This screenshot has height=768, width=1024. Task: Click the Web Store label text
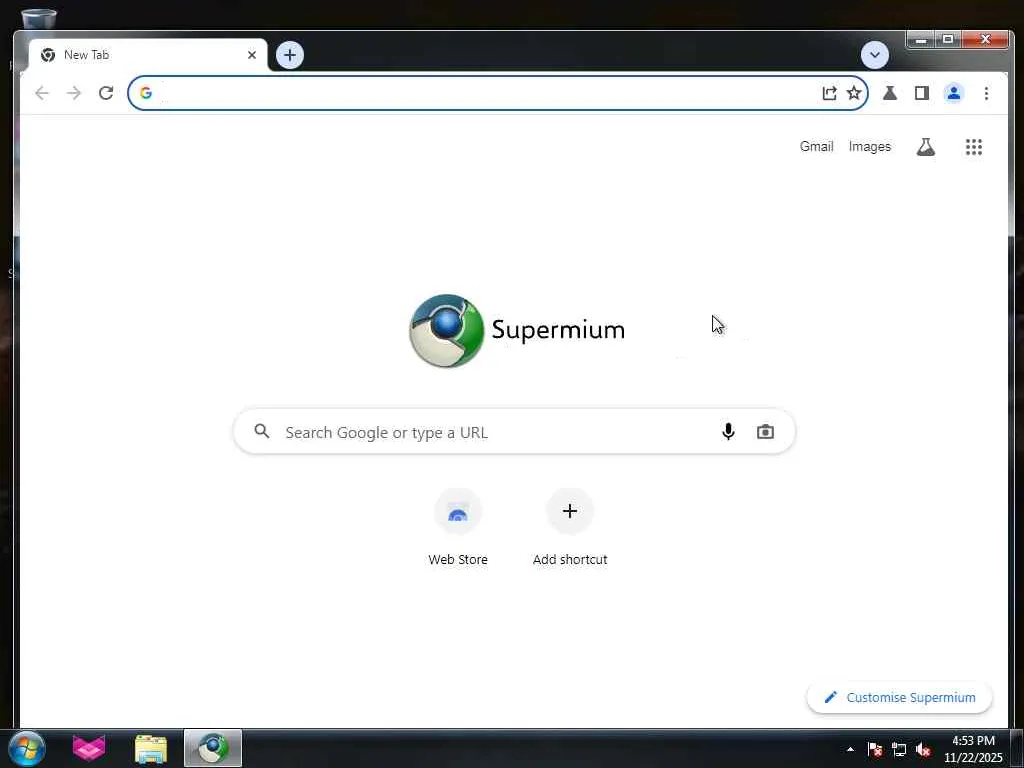458,560
